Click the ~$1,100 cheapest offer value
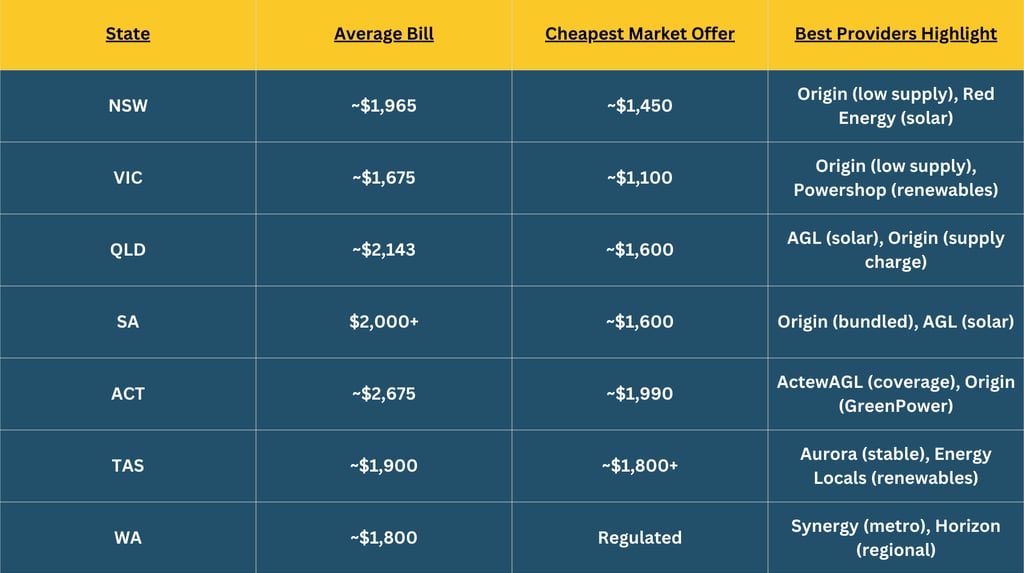 coord(640,178)
